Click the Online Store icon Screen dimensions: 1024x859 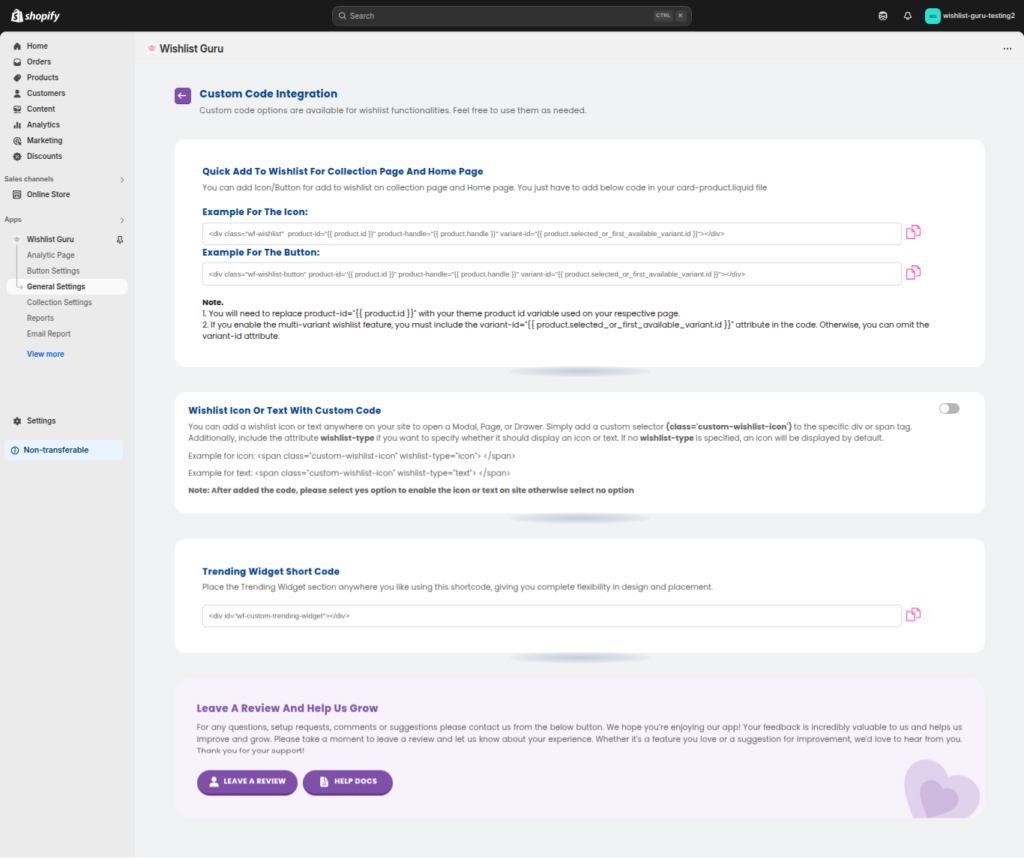17,195
